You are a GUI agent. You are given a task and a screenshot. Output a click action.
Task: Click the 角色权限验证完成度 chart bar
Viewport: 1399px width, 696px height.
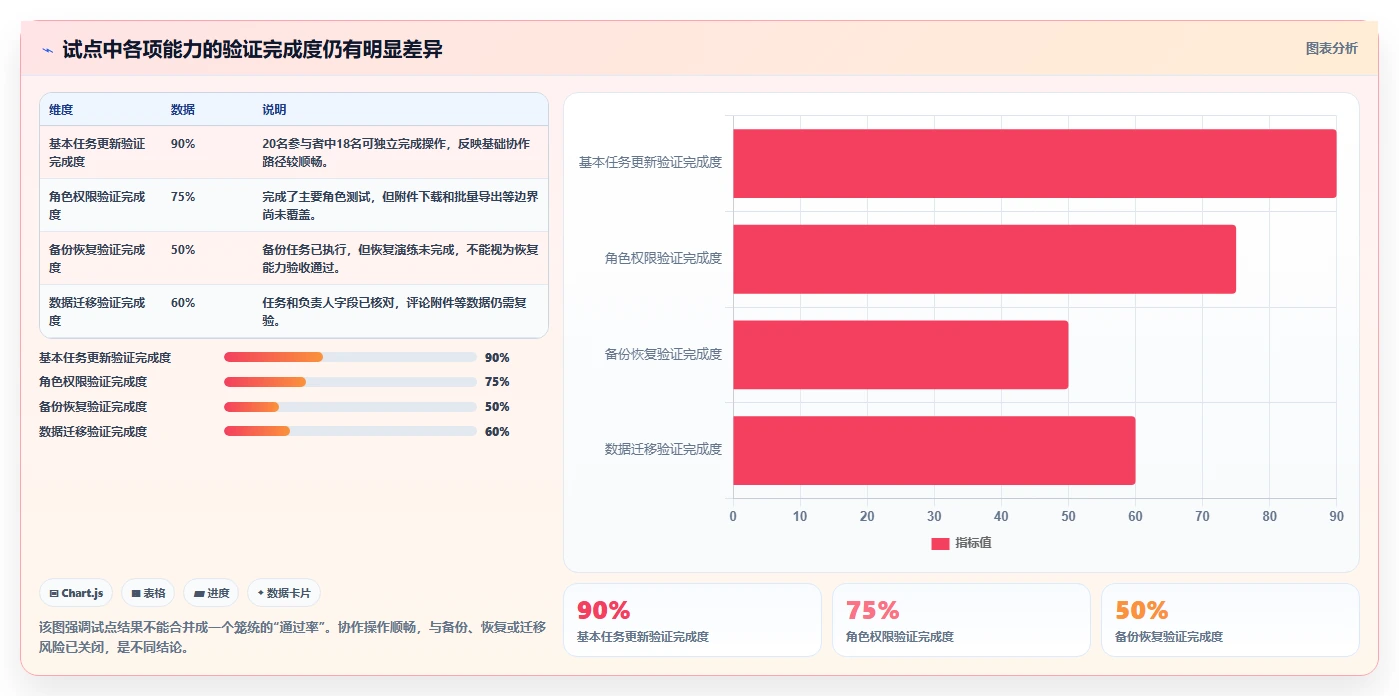984,259
